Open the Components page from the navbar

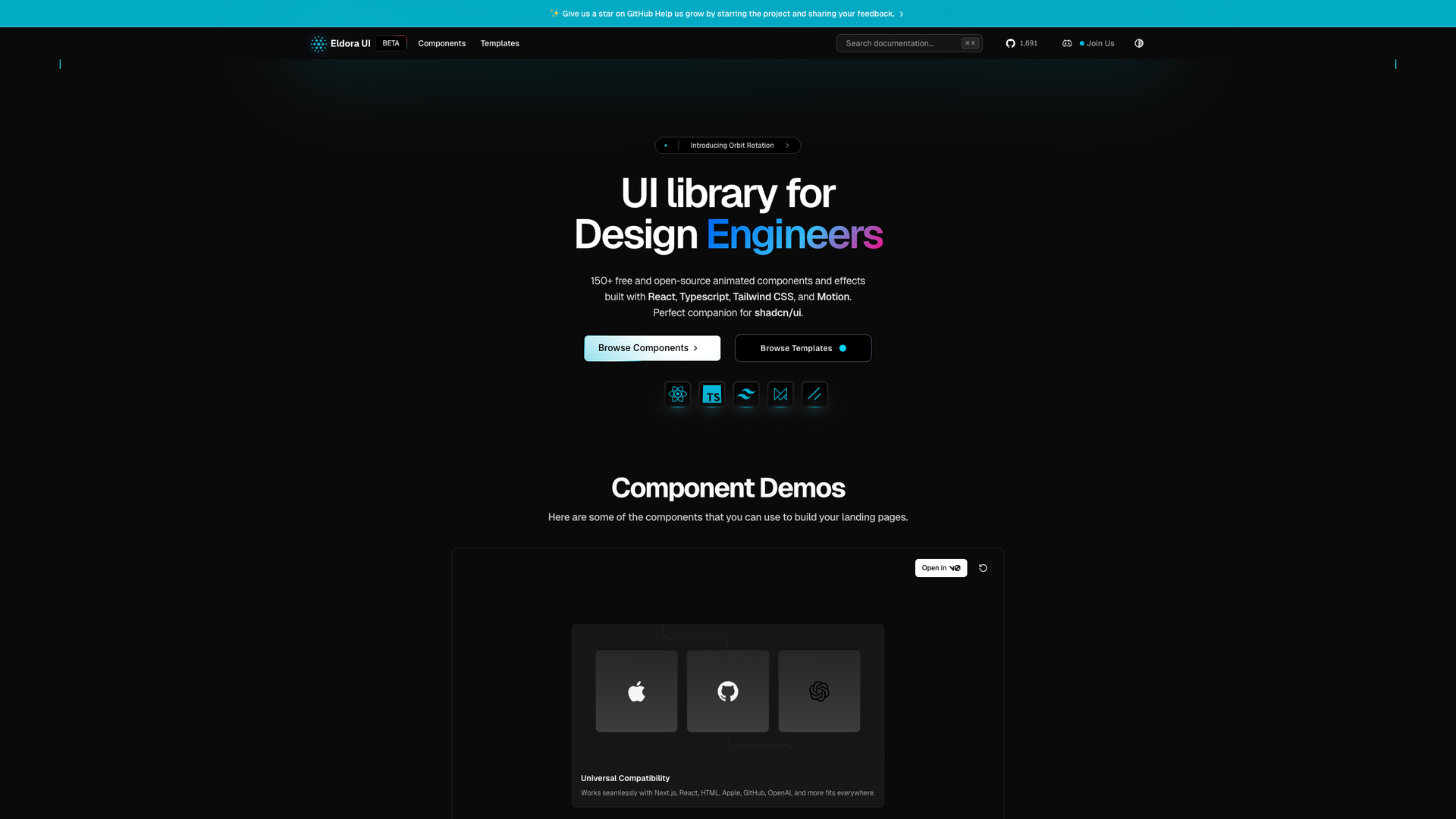(x=441, y=43)
